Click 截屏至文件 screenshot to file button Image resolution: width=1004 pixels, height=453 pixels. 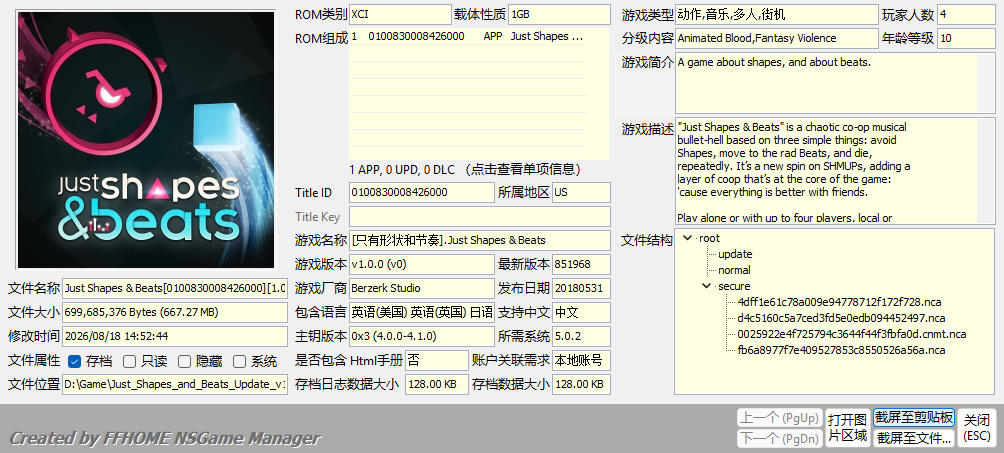pyautogui.click(x=914, y=438)
